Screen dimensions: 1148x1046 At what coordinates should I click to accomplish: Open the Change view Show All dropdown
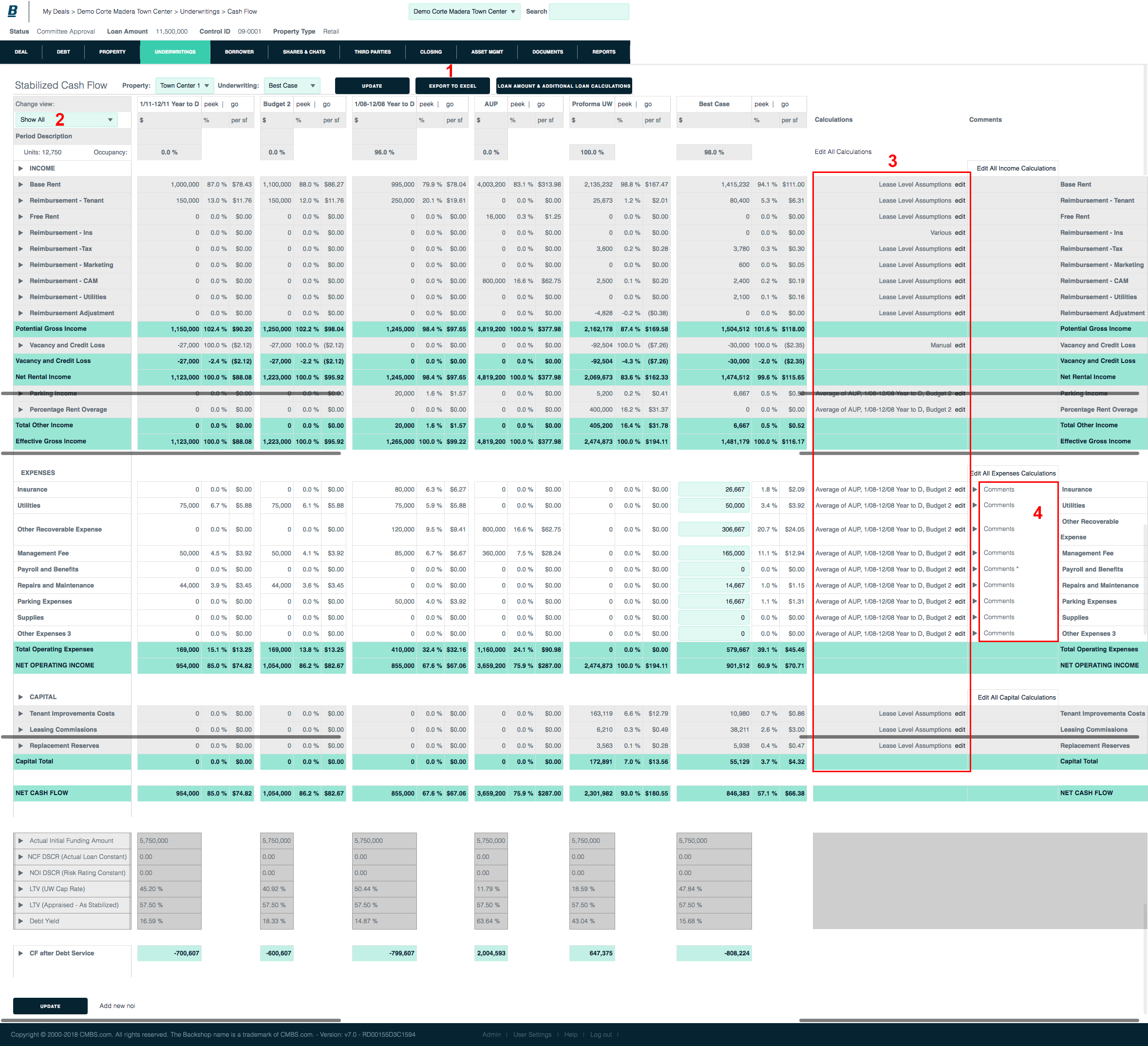(x=66, y=120)
